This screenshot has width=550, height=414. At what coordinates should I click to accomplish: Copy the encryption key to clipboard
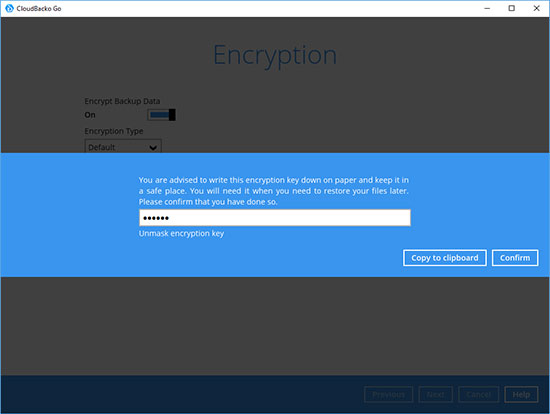(444, 258)
